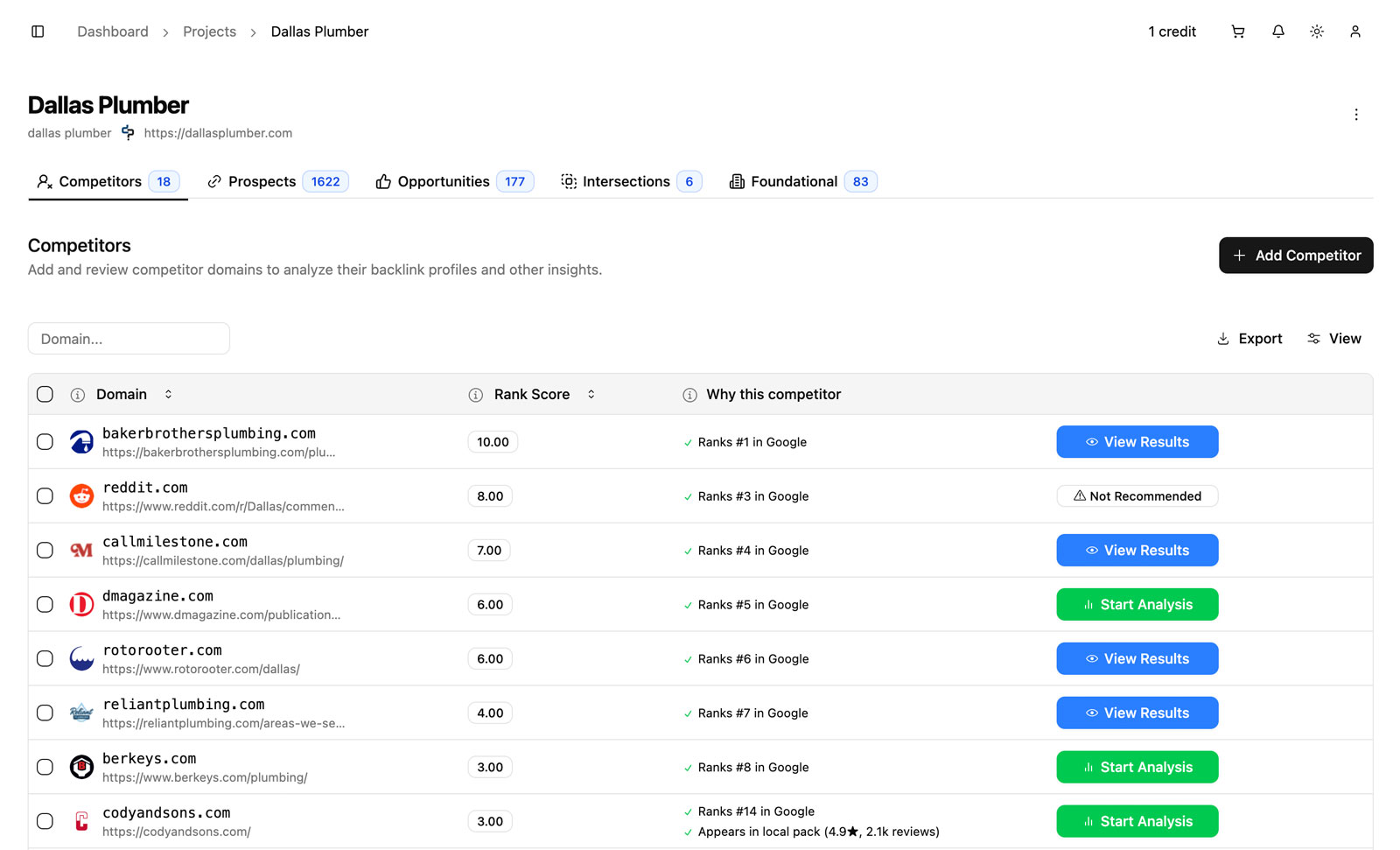Sort by the Rank Score column arrows
The width and height of the screenshot is (1400, 850).
[591, 395]
